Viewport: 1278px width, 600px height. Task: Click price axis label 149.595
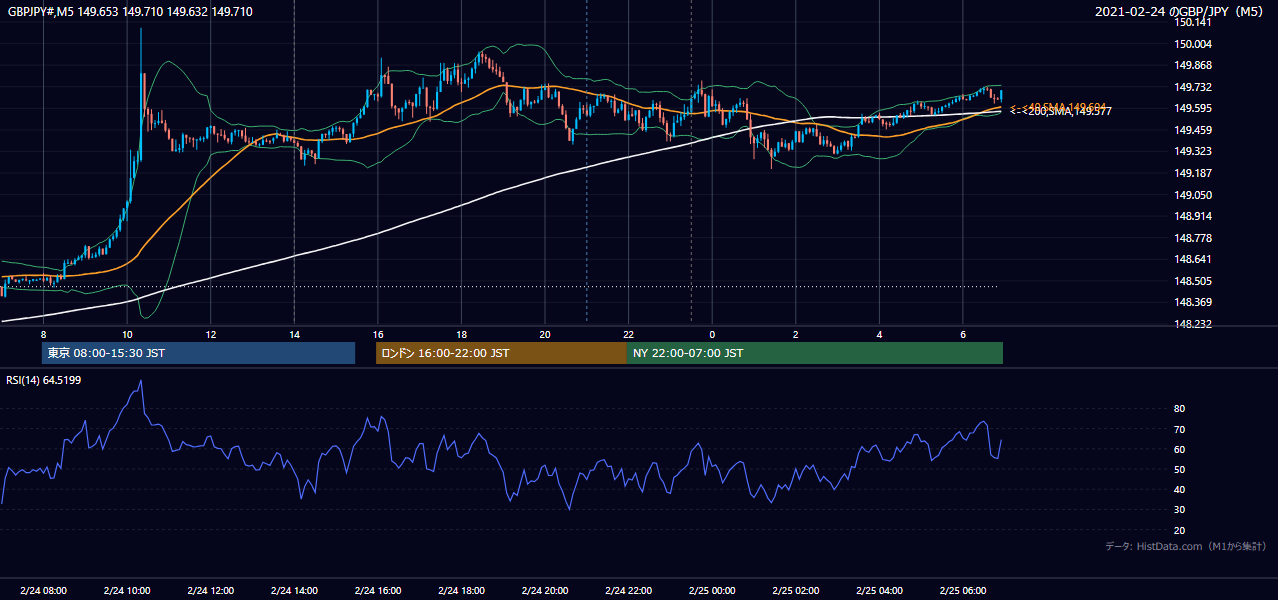pos(1193,109)
